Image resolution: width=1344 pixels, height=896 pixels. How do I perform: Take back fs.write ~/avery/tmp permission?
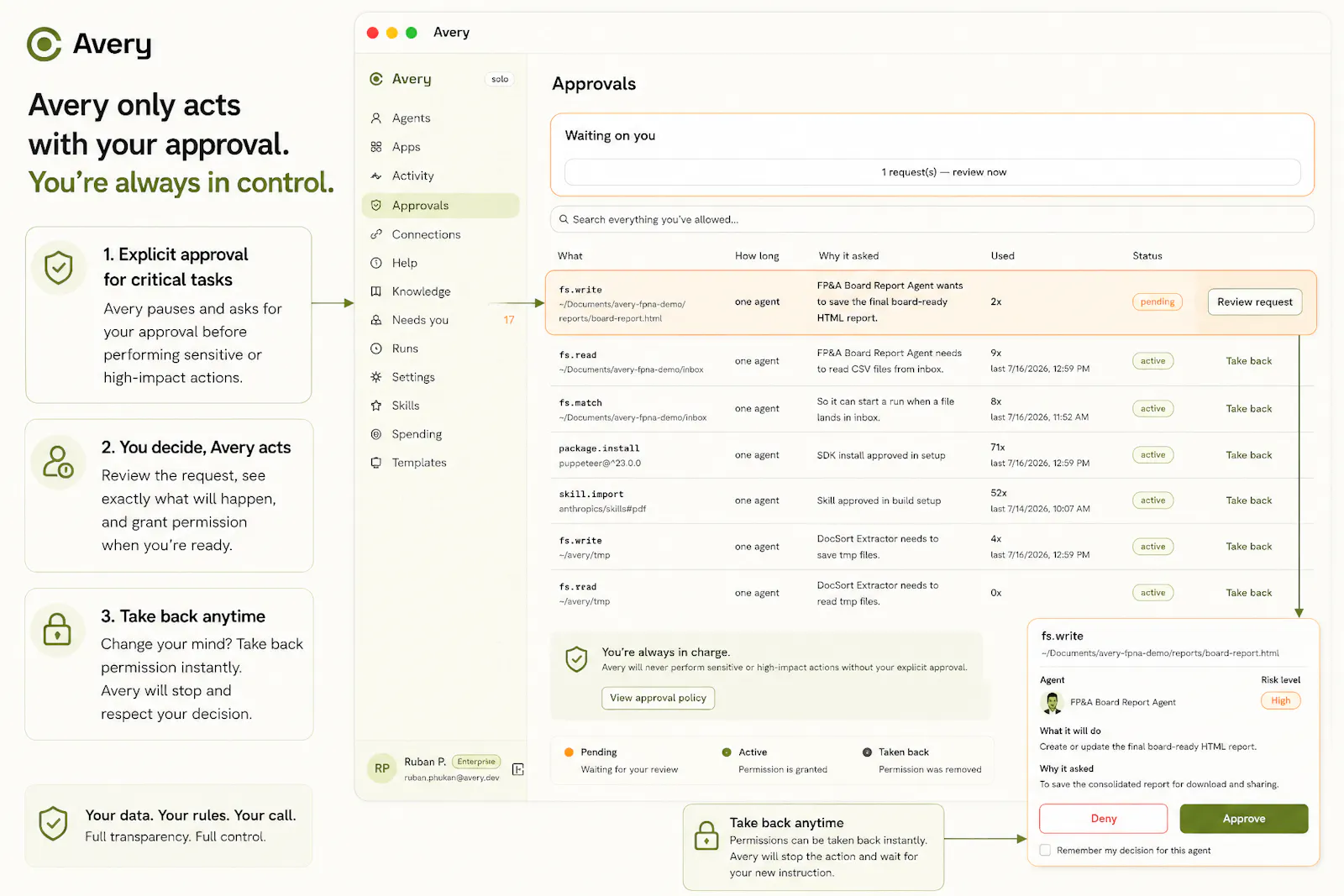pos(1249,547)
